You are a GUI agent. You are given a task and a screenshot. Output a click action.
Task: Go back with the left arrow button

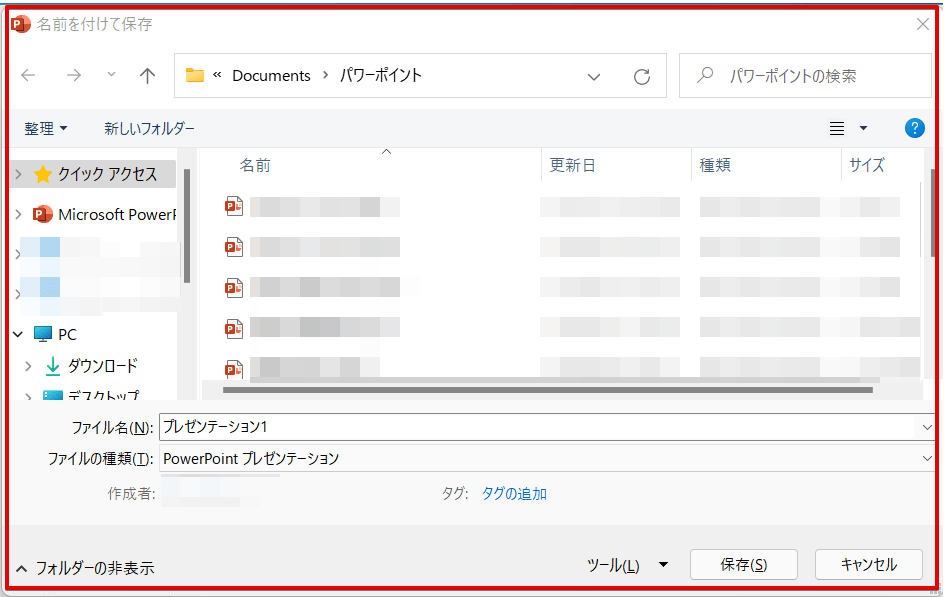pyautogui.click(x=28, y=75)
